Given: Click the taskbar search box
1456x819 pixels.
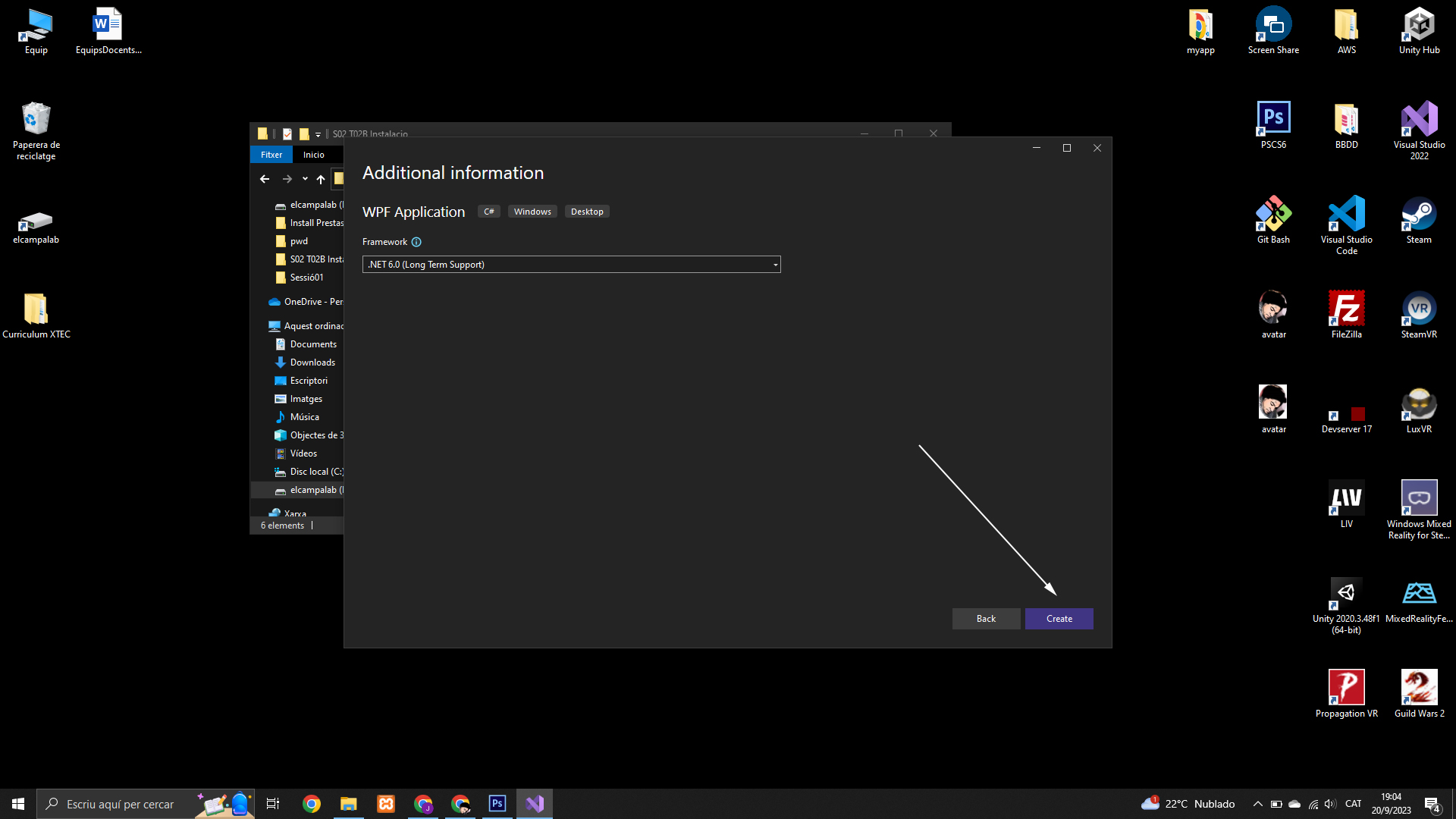Looking at the screenshot, I should pyautogui.click(x=120, y=804).
